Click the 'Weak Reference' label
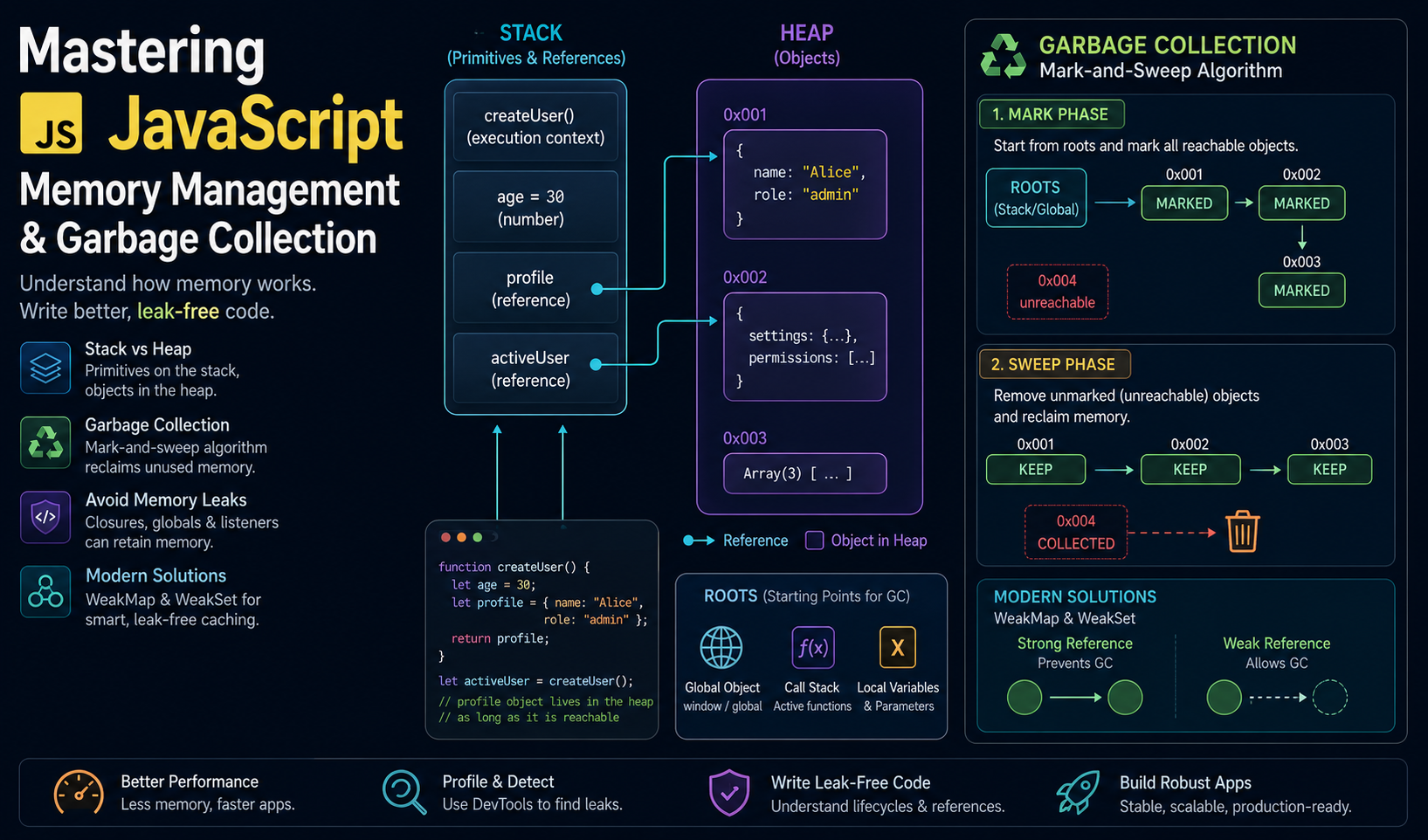 tap(1277, 644)
